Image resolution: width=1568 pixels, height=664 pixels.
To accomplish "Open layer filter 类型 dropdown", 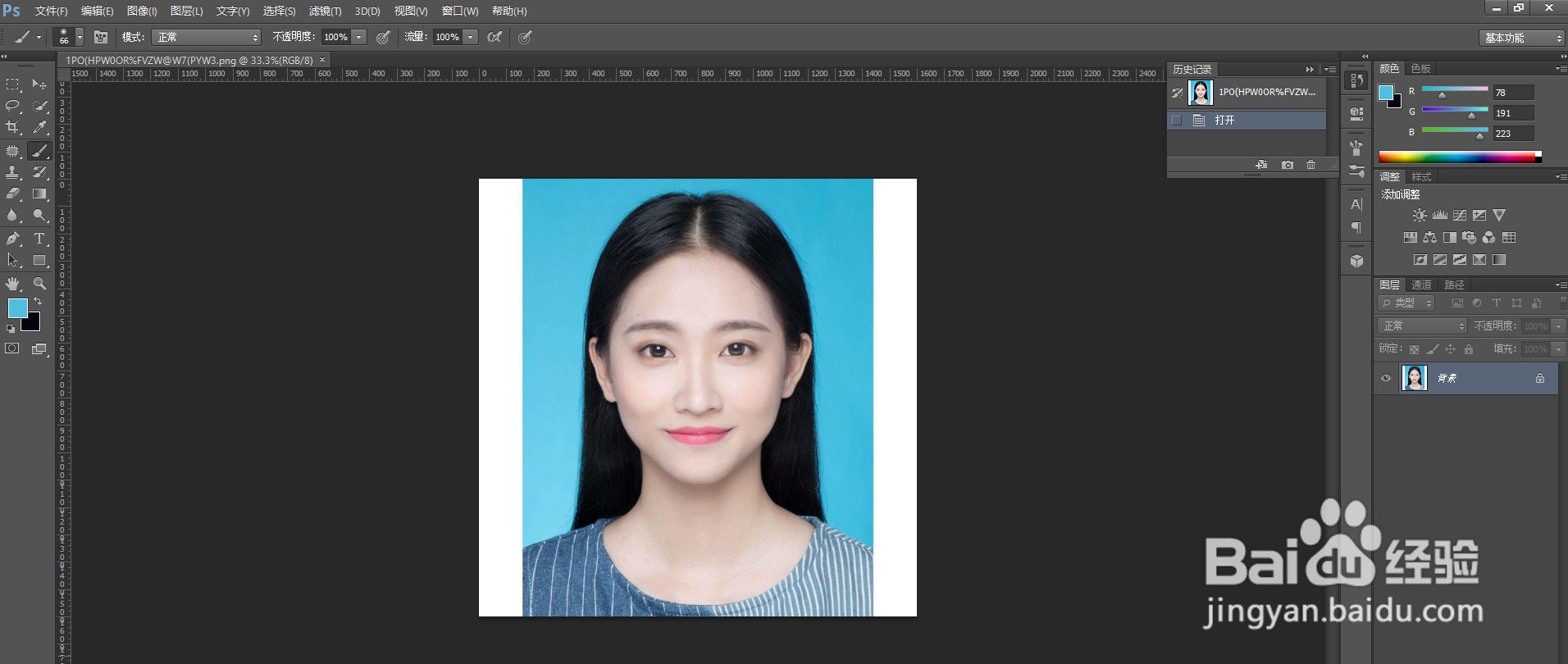I will click(x=1406, y=303).
